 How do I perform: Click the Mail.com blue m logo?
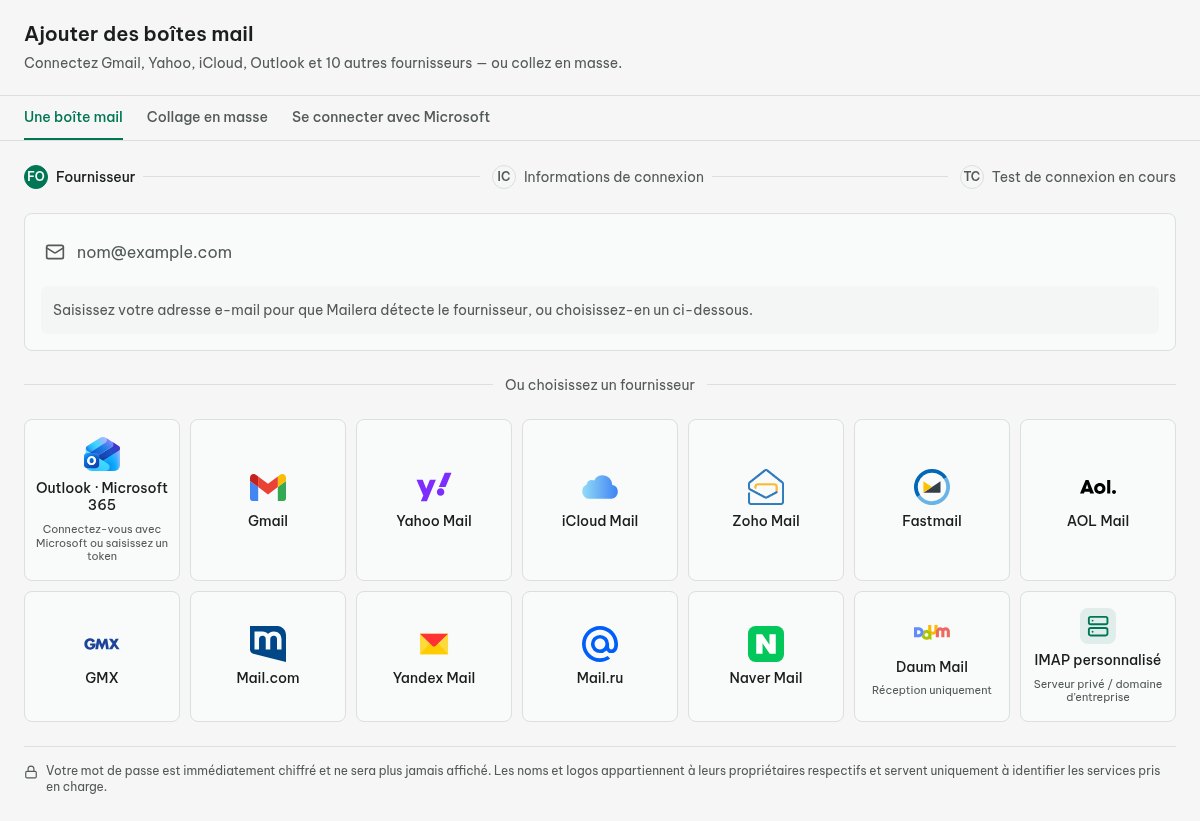coord(268,644)
